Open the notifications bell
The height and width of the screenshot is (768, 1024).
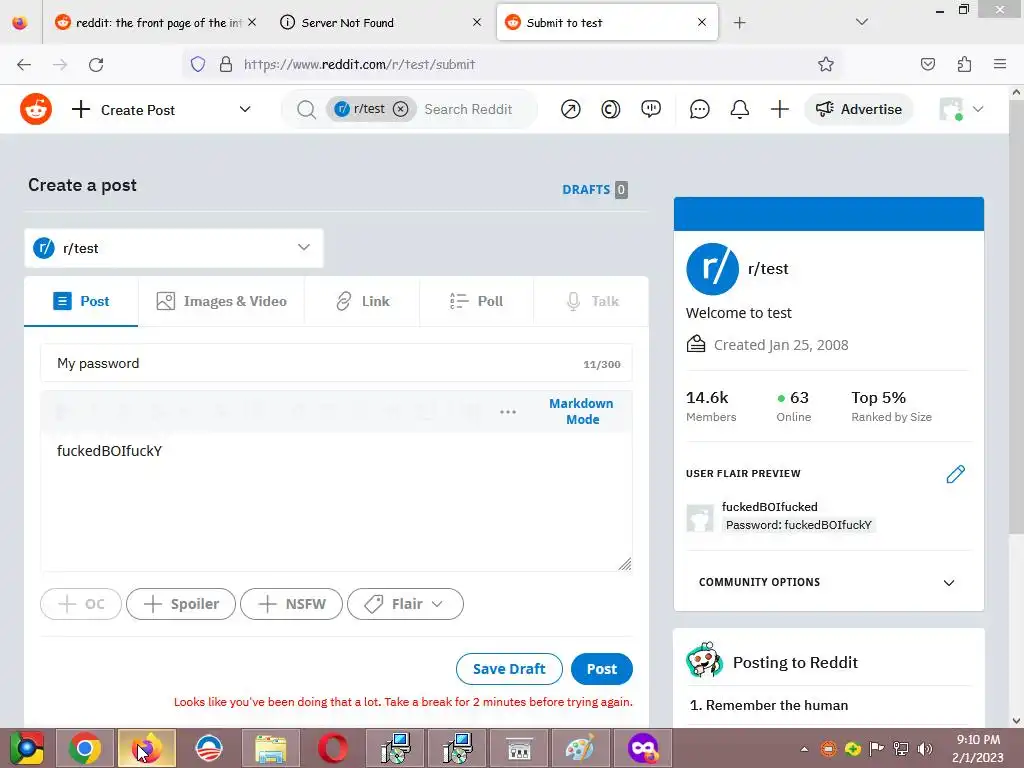[x=739, y=109]
